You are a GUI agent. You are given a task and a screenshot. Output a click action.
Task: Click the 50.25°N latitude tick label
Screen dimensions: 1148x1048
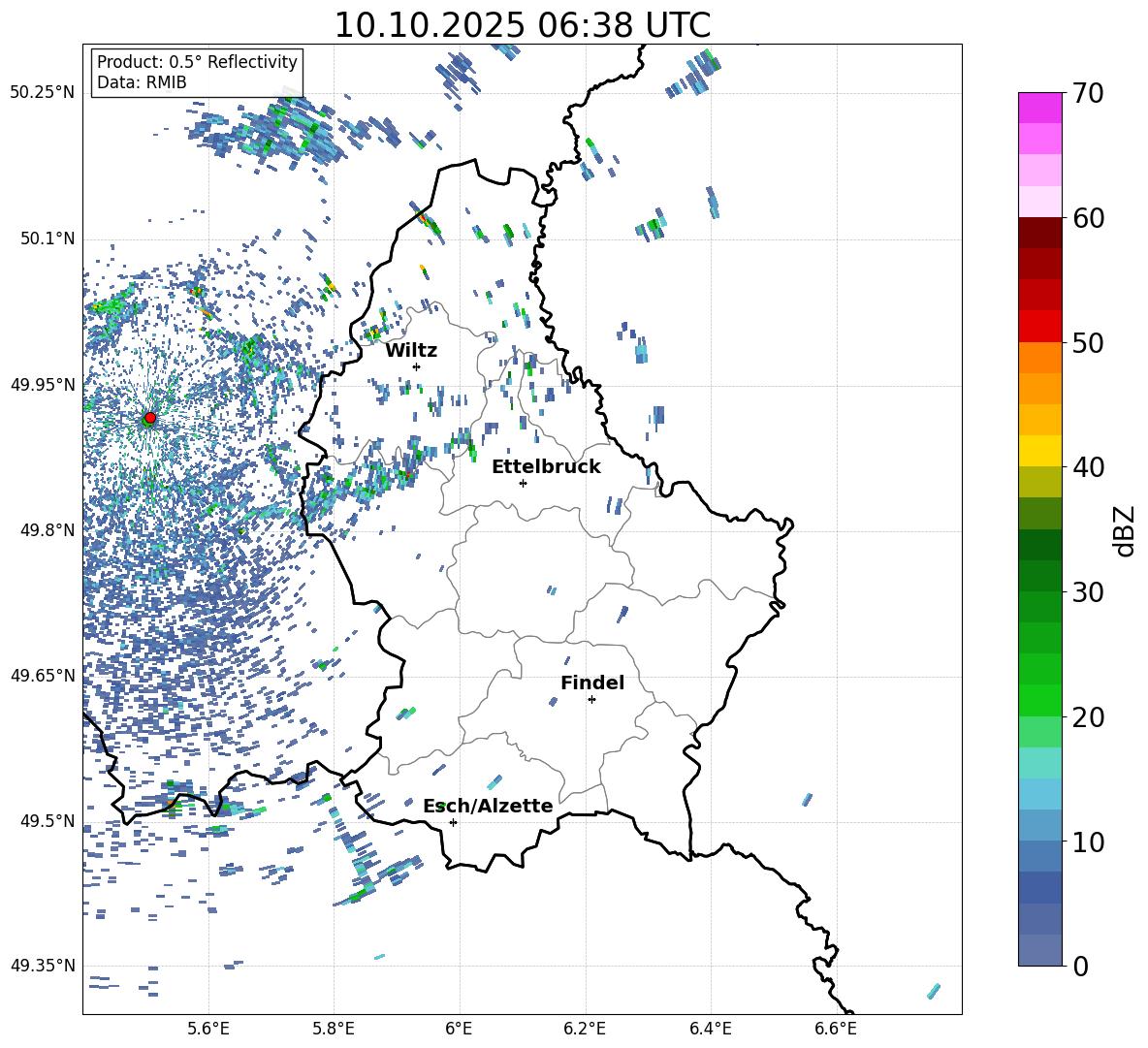pos(42,93)
